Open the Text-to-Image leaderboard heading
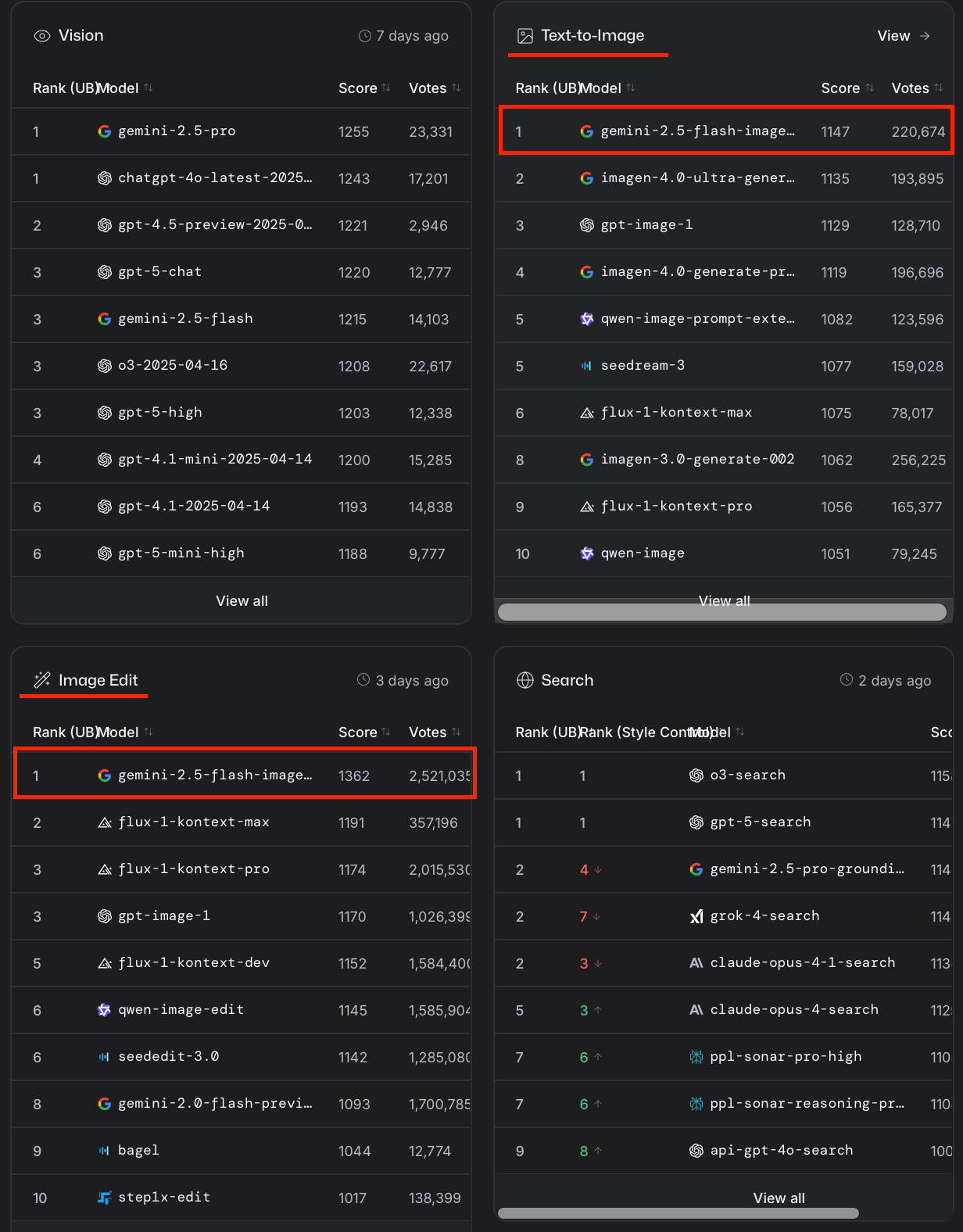Viewport: 963px width, 1232px height. coord(592,36)
